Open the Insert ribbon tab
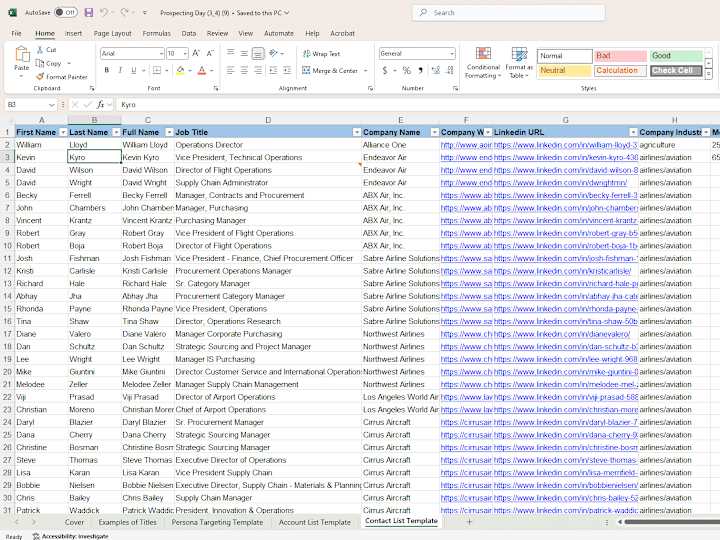This screenshot has height=540, width=720. pyautogui.click(x=73, y=33)
